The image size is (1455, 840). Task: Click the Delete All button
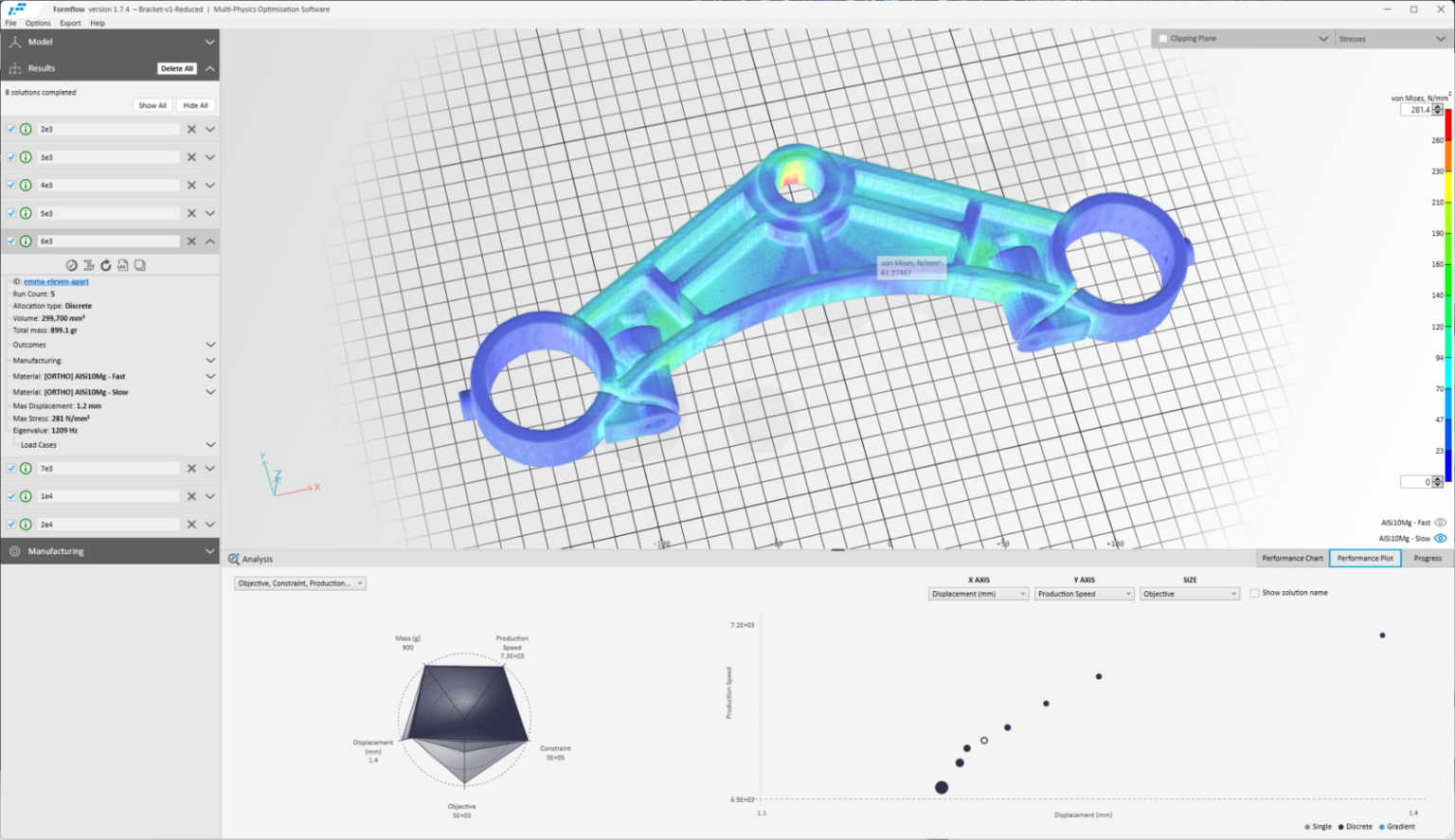coord(176,68)
